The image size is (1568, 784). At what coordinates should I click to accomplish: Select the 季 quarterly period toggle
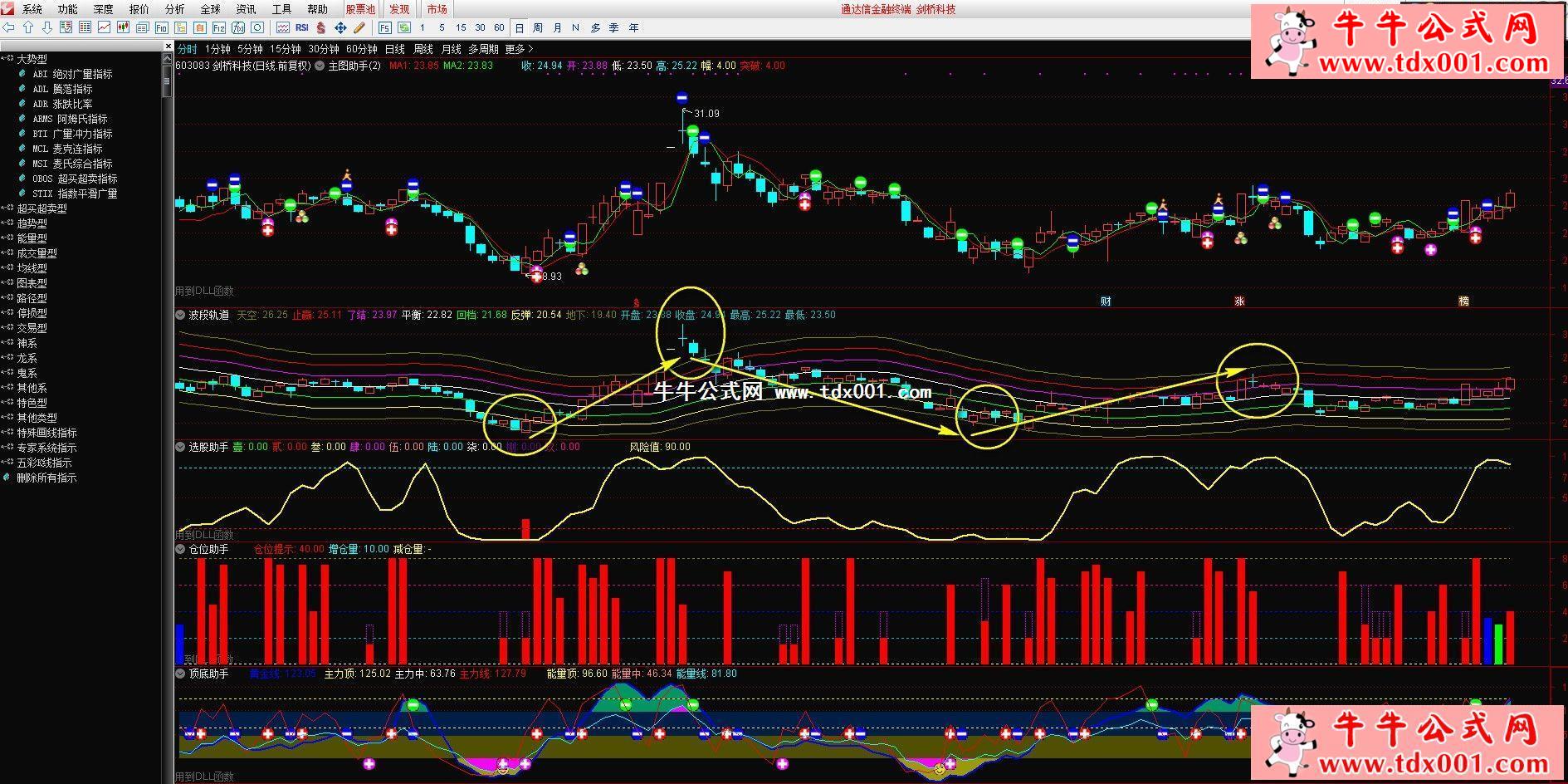pyautogui.click(x=613, y=27)
